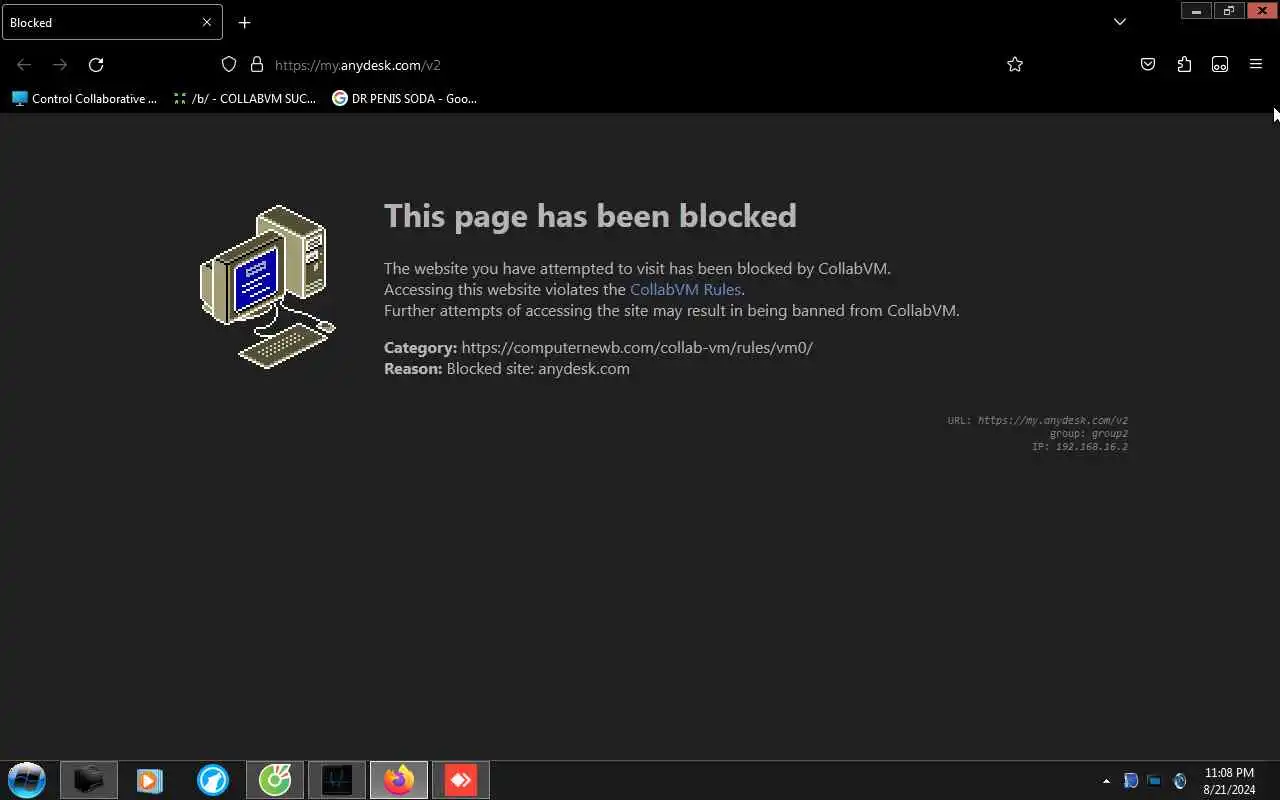Click the toolbar icon right of Extensions
Image resolution: width=1280 pixels, height=800 pixels.
coord(1220,65)
